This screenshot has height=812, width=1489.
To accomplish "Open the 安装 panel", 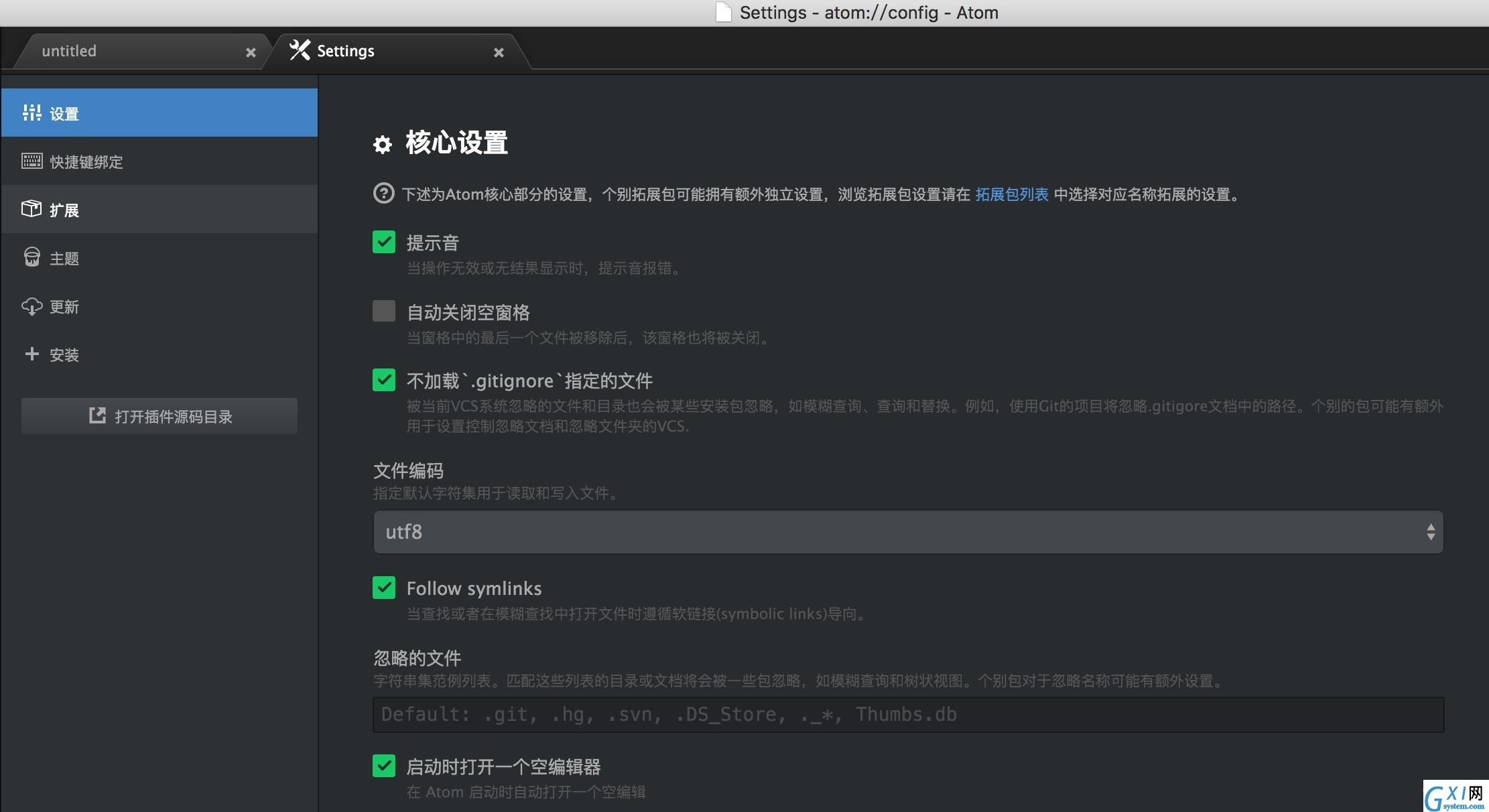I will click(159, 354).
